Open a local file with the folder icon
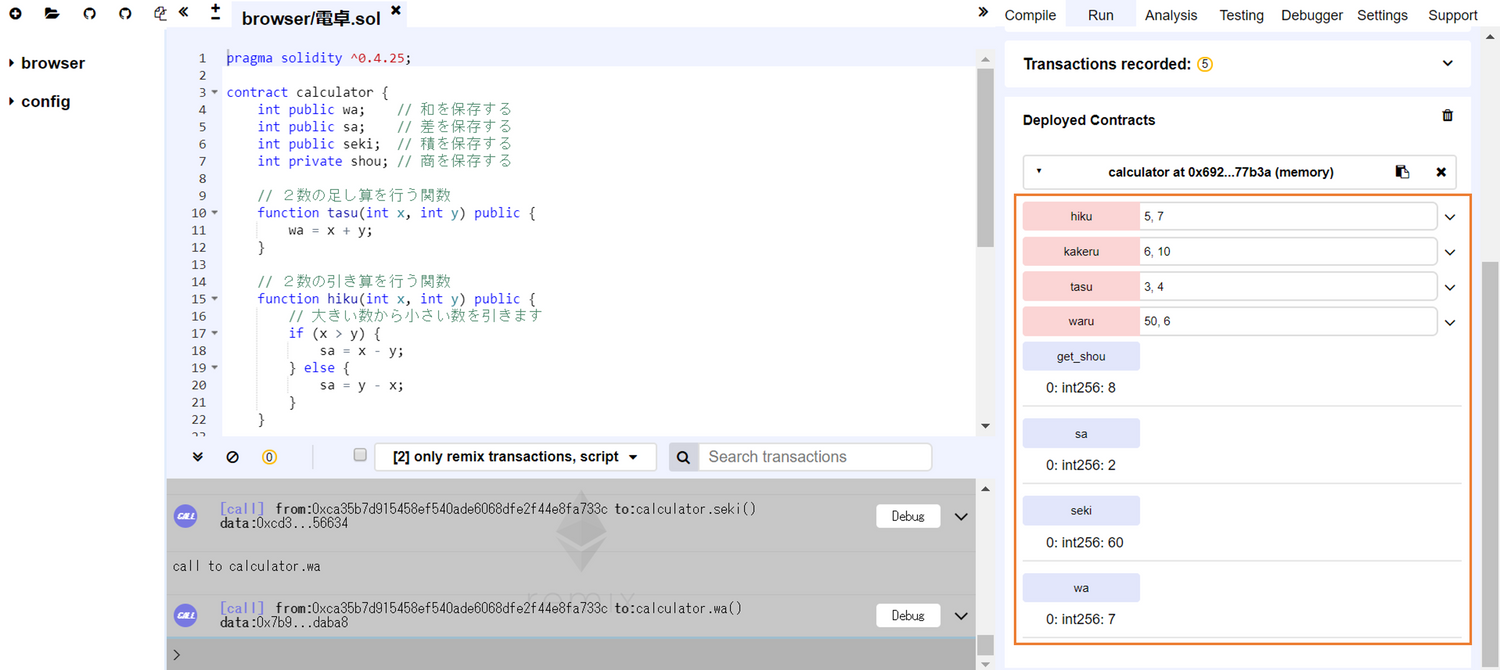Screen dimensions: 1500x670 click(52, 14)
